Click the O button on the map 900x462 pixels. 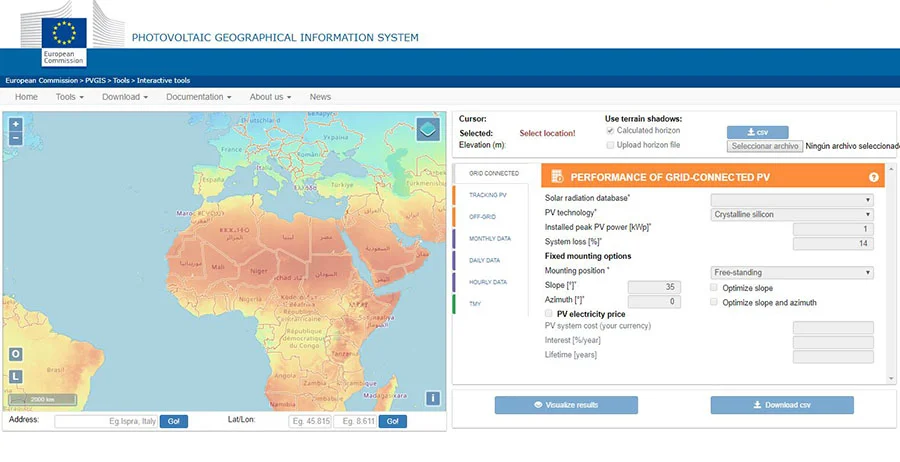(x=16, y=354)
